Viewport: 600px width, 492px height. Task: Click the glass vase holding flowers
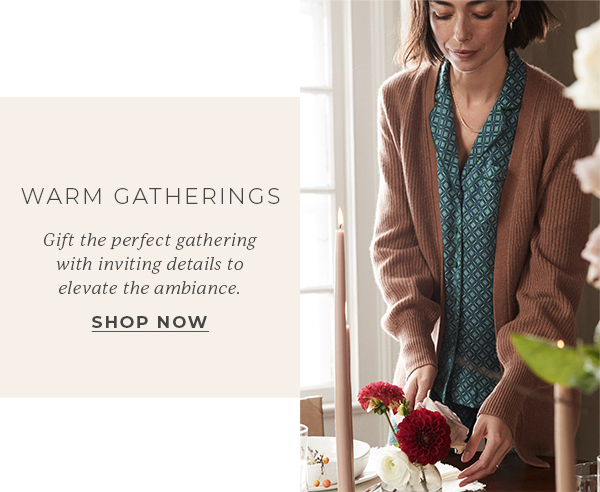click(428, 478)
